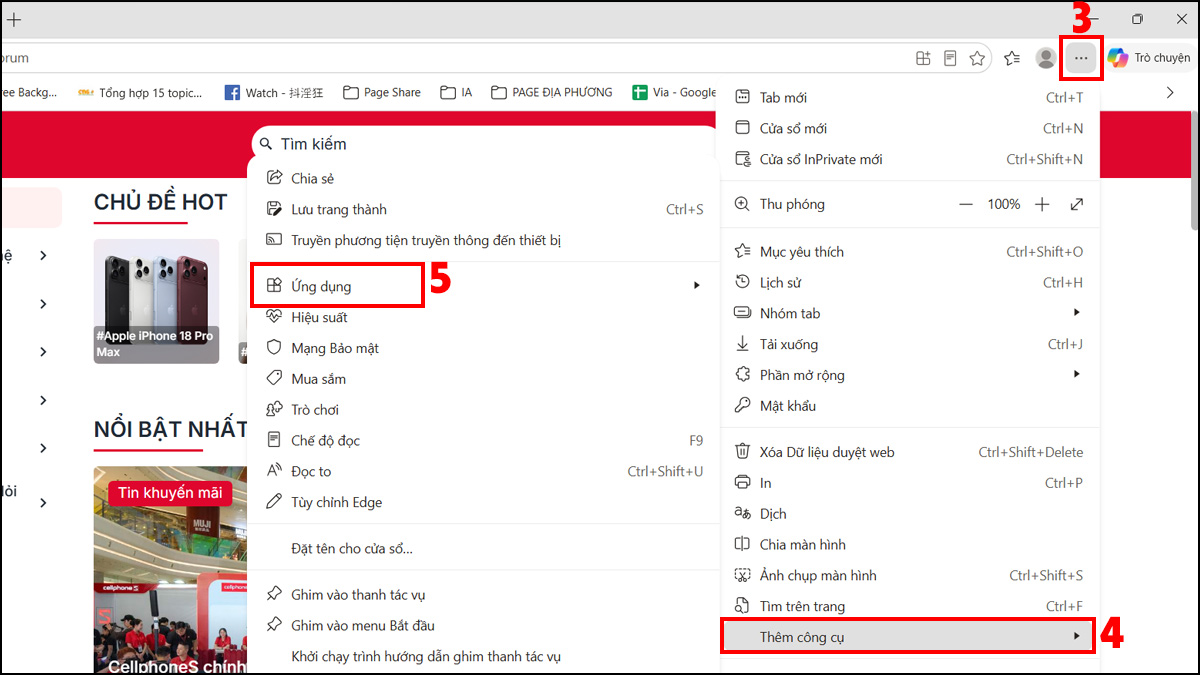This screenshot has height=675, width=1200.
Task: Open a new tab with plus button
Action: 14,19
